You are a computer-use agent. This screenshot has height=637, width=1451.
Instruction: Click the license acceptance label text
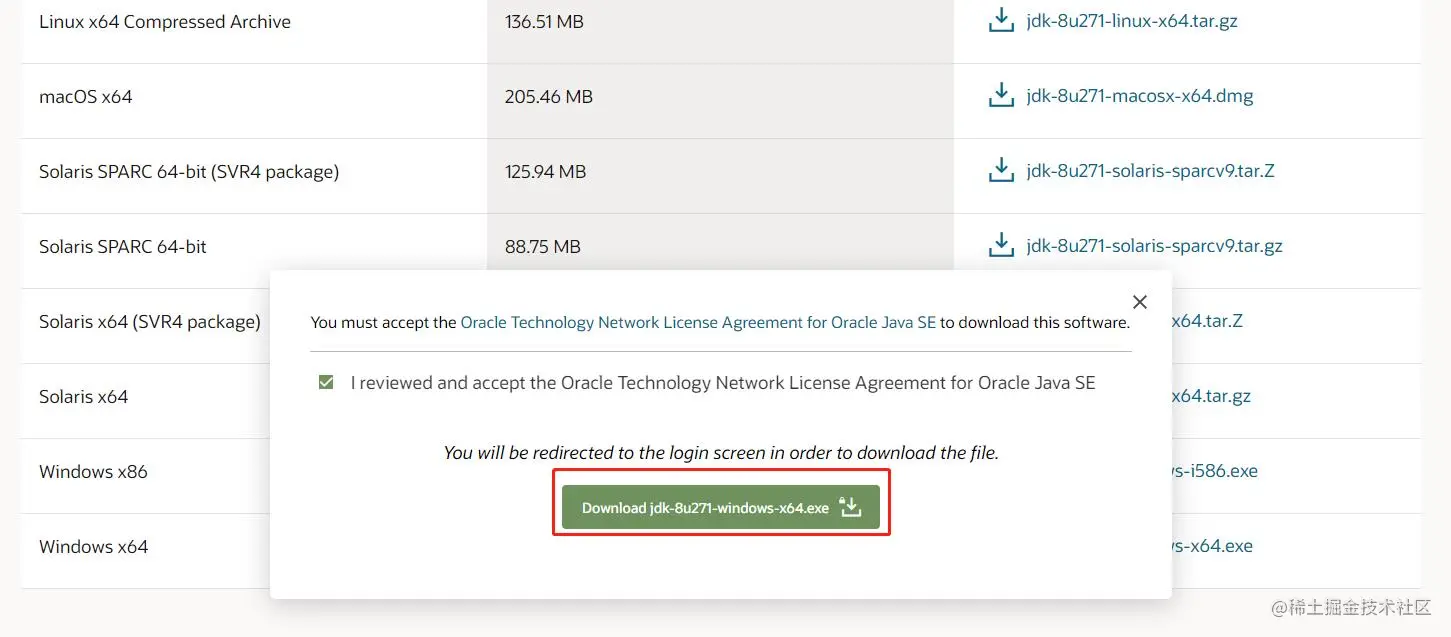pos(723,383)
